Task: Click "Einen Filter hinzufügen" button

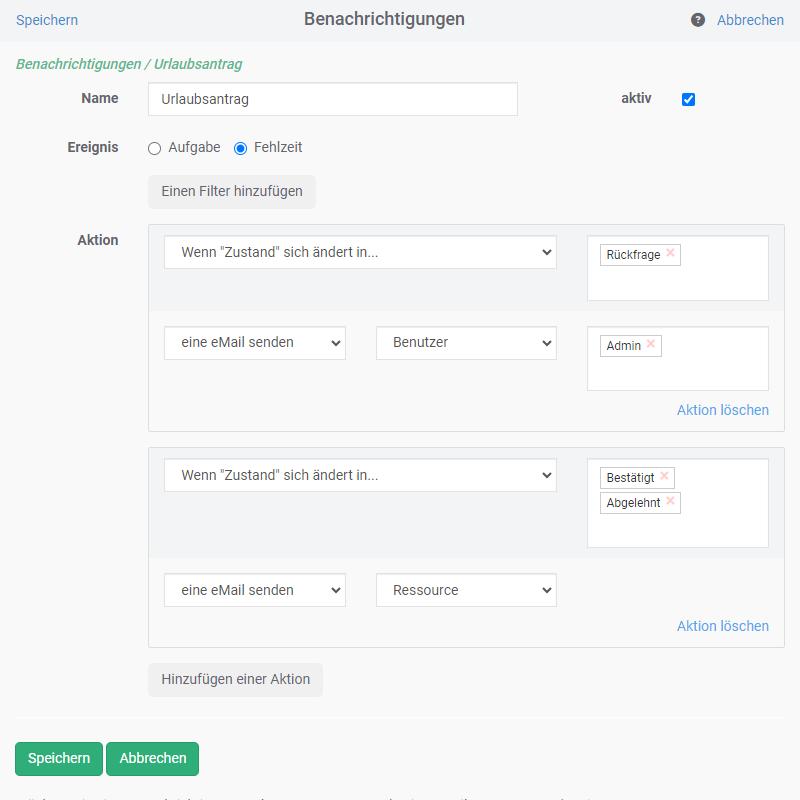Action: click(x=232, y=191)
